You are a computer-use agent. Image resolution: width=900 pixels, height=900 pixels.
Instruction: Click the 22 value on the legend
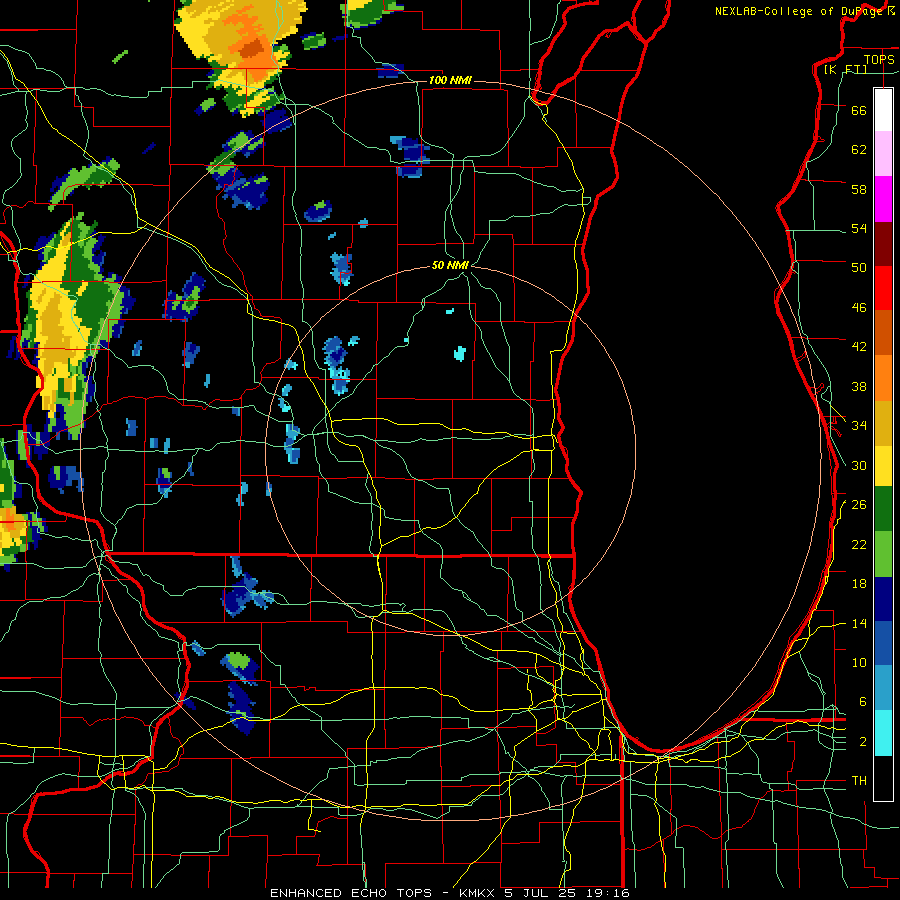pos(859,544)
